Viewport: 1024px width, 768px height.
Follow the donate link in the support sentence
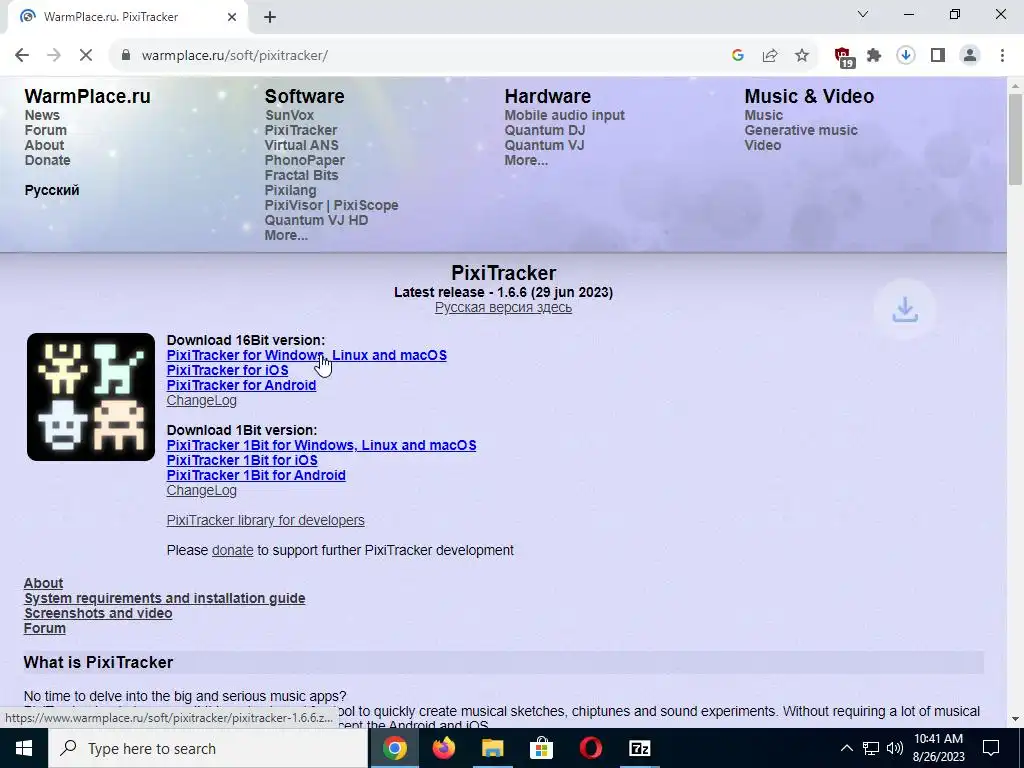232,551
